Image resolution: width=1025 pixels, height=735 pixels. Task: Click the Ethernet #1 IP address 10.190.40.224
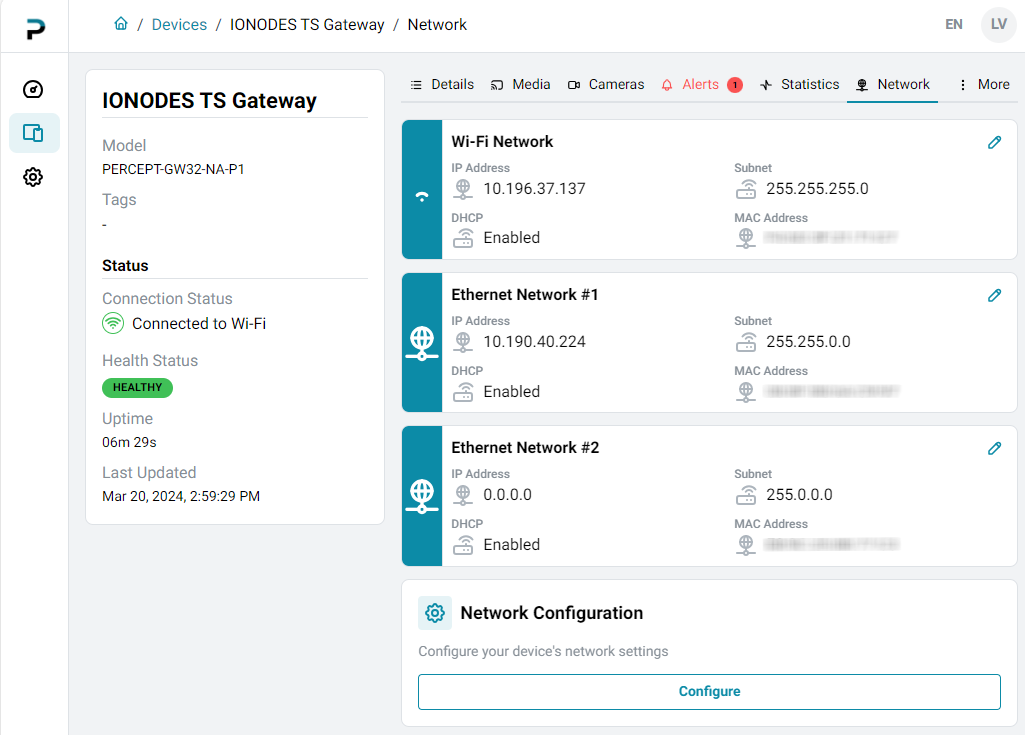[534, 342]
